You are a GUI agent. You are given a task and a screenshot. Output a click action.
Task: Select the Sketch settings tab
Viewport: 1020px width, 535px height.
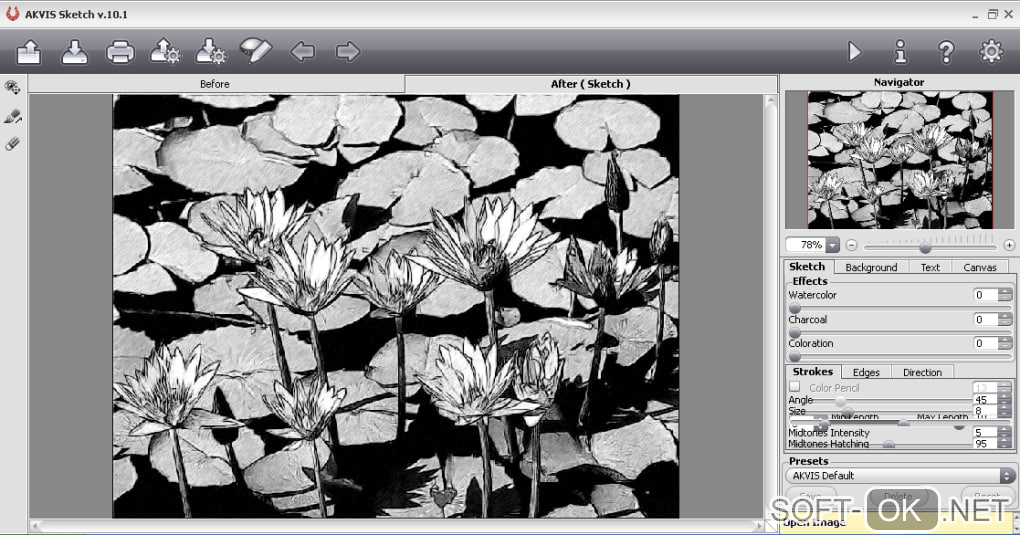807,267
